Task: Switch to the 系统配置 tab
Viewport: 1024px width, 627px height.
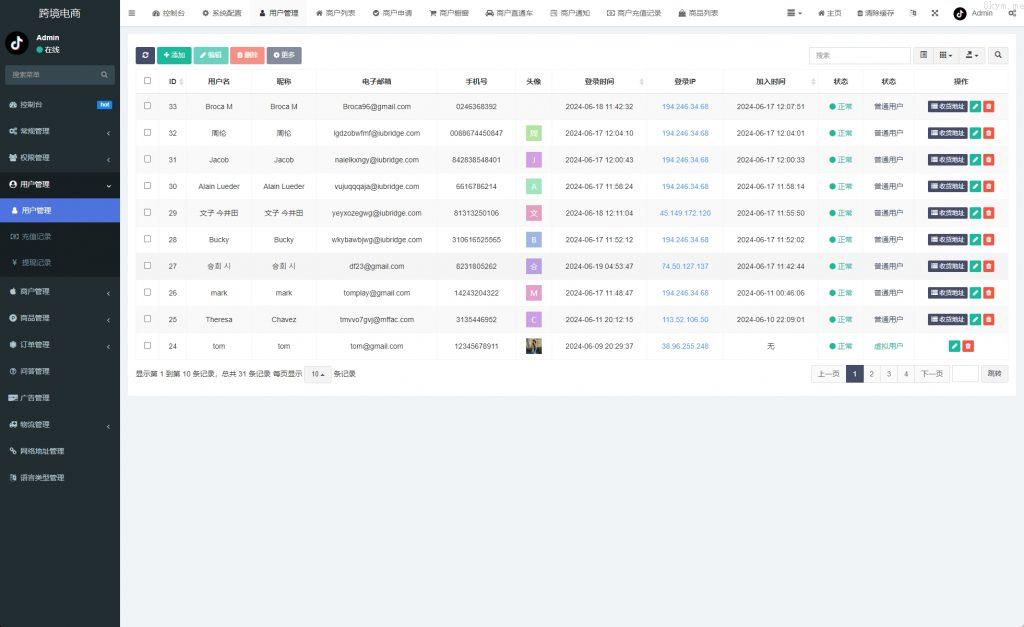Action: coord(221,13)
